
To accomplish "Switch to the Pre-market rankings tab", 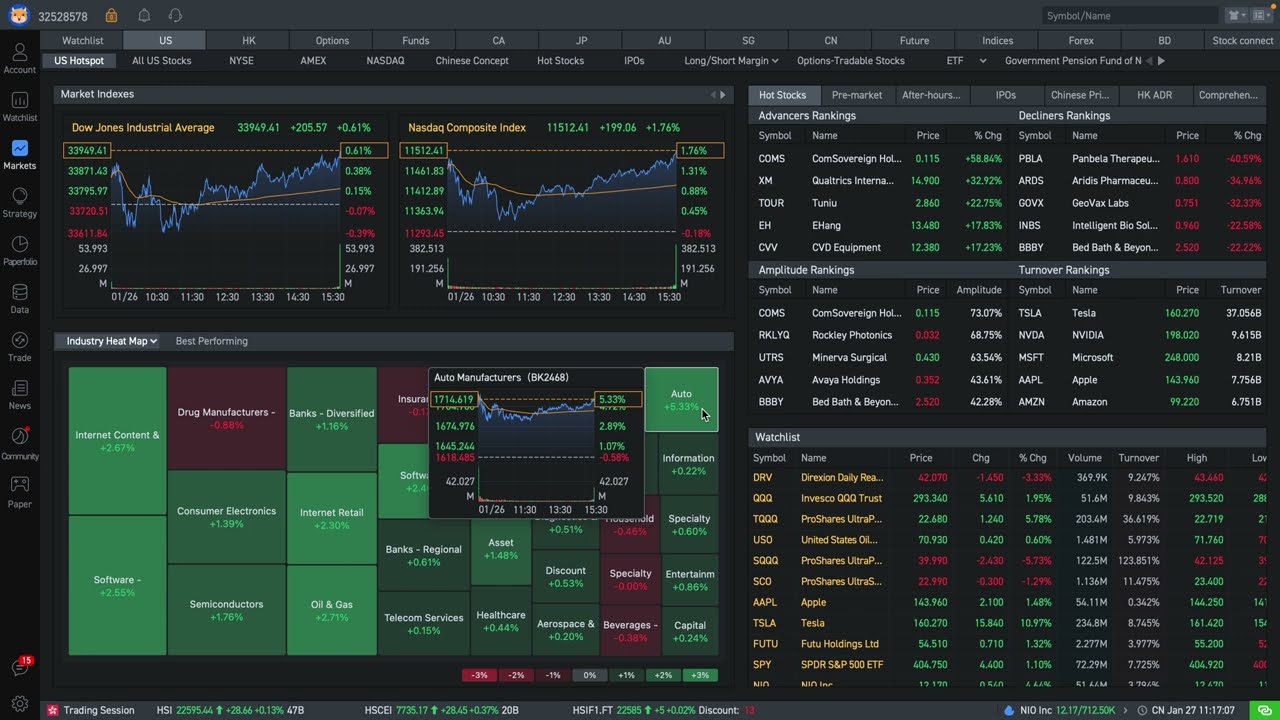I will (857, 95).
